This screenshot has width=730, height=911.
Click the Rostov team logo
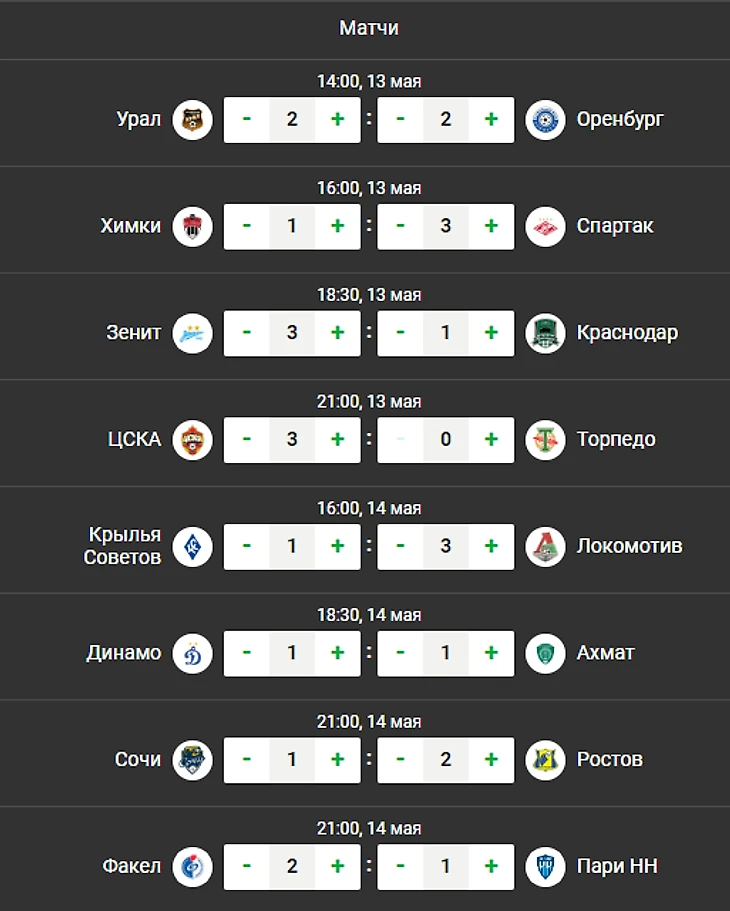pyautogui.click(x=545, y=760)
